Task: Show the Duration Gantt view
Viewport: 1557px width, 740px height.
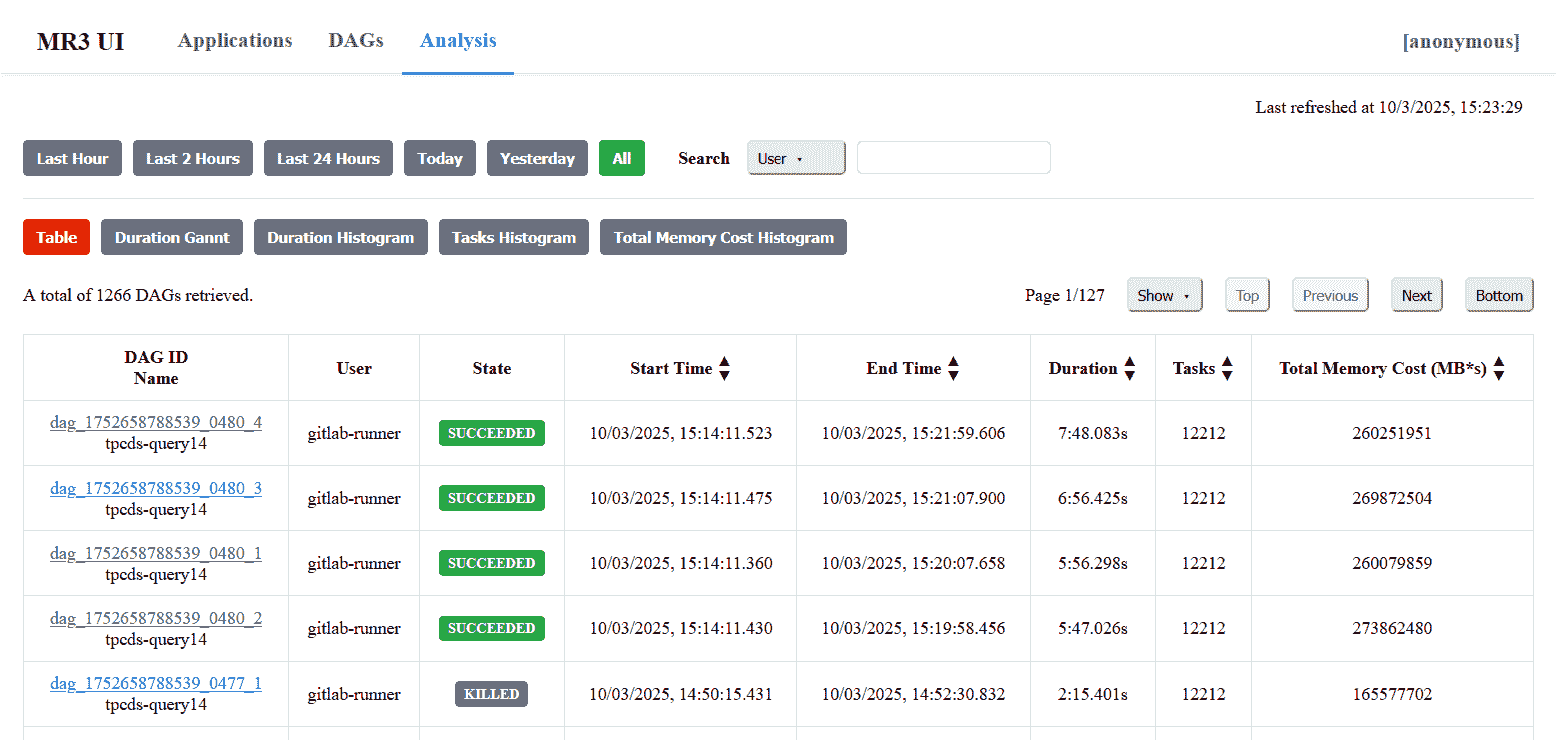Action: pyautogui.click(x=172, y=238)
